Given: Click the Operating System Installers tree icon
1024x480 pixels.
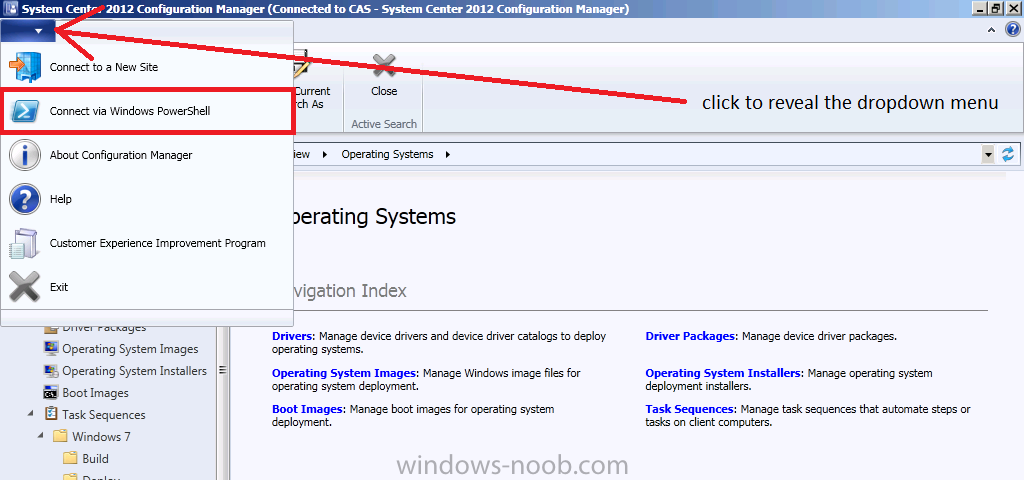Looking at the screenshot, I should [x=51, y=371].
